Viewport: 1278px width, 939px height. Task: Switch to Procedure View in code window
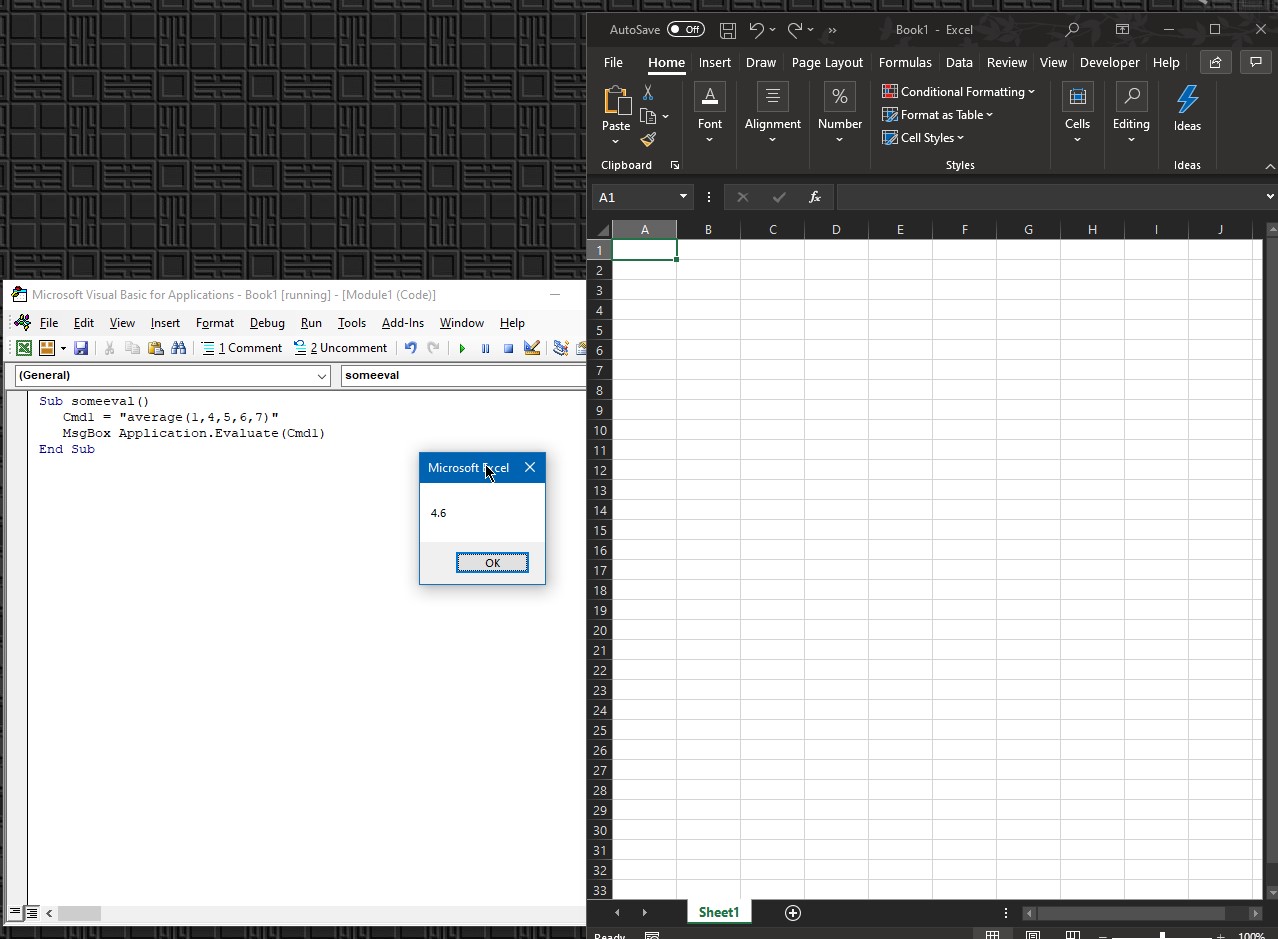(x=15, y=913)
